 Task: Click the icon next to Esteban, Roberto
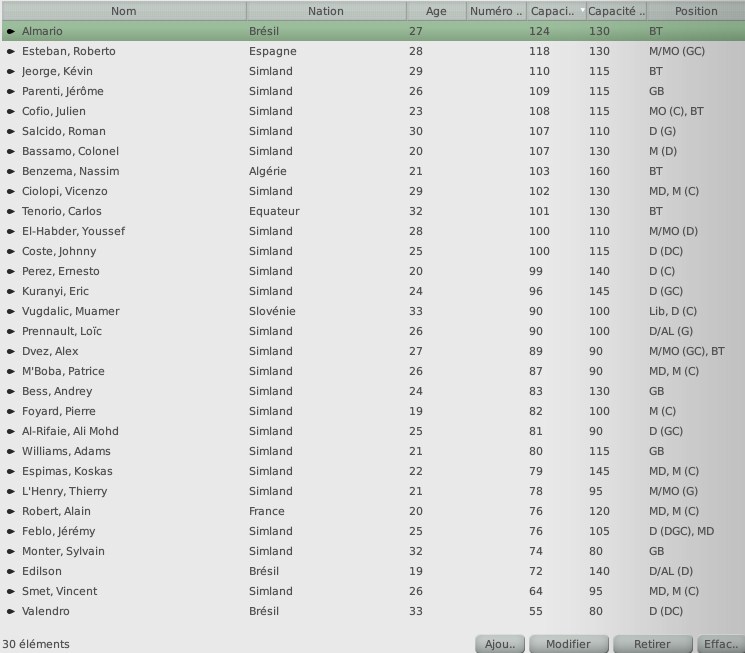(11, 52)
